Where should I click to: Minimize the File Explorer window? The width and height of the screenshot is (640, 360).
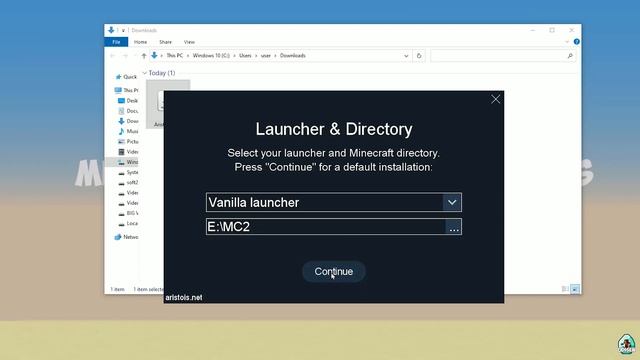(x=533, y=30)
